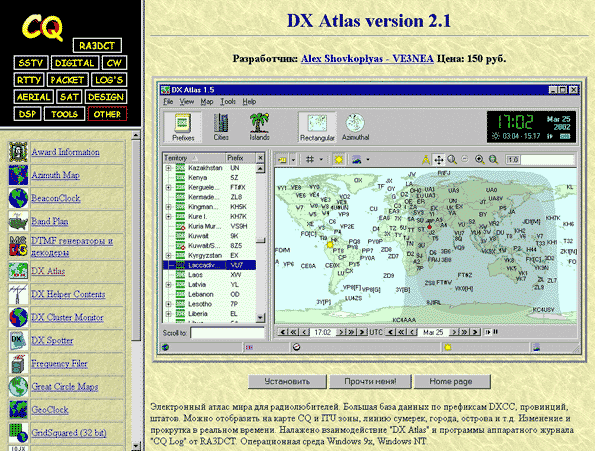Follow the Alex Shovkoplyas - VE3NEA link
The height and width of the screenshot is (451, 595).
367,59
